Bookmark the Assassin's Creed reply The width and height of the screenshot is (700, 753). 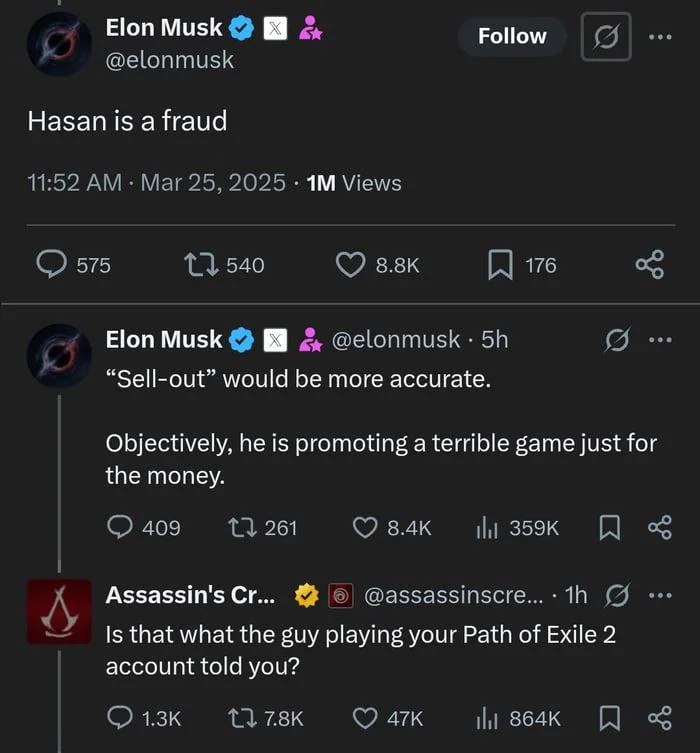[x=610, y=718]
